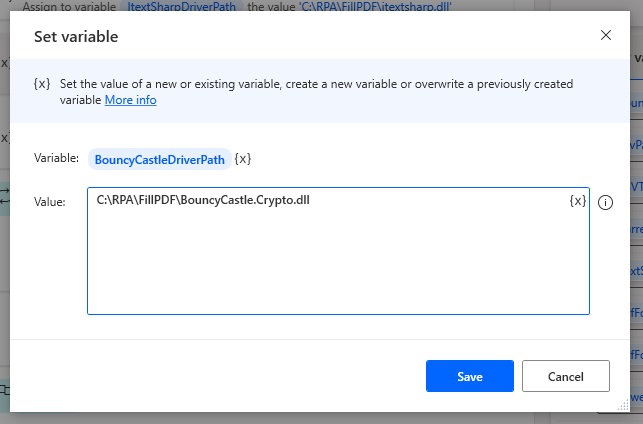Click the partially hidden 'VT' variable entry
This screenshot has width=643, height=424.
(x=636, y=187)
